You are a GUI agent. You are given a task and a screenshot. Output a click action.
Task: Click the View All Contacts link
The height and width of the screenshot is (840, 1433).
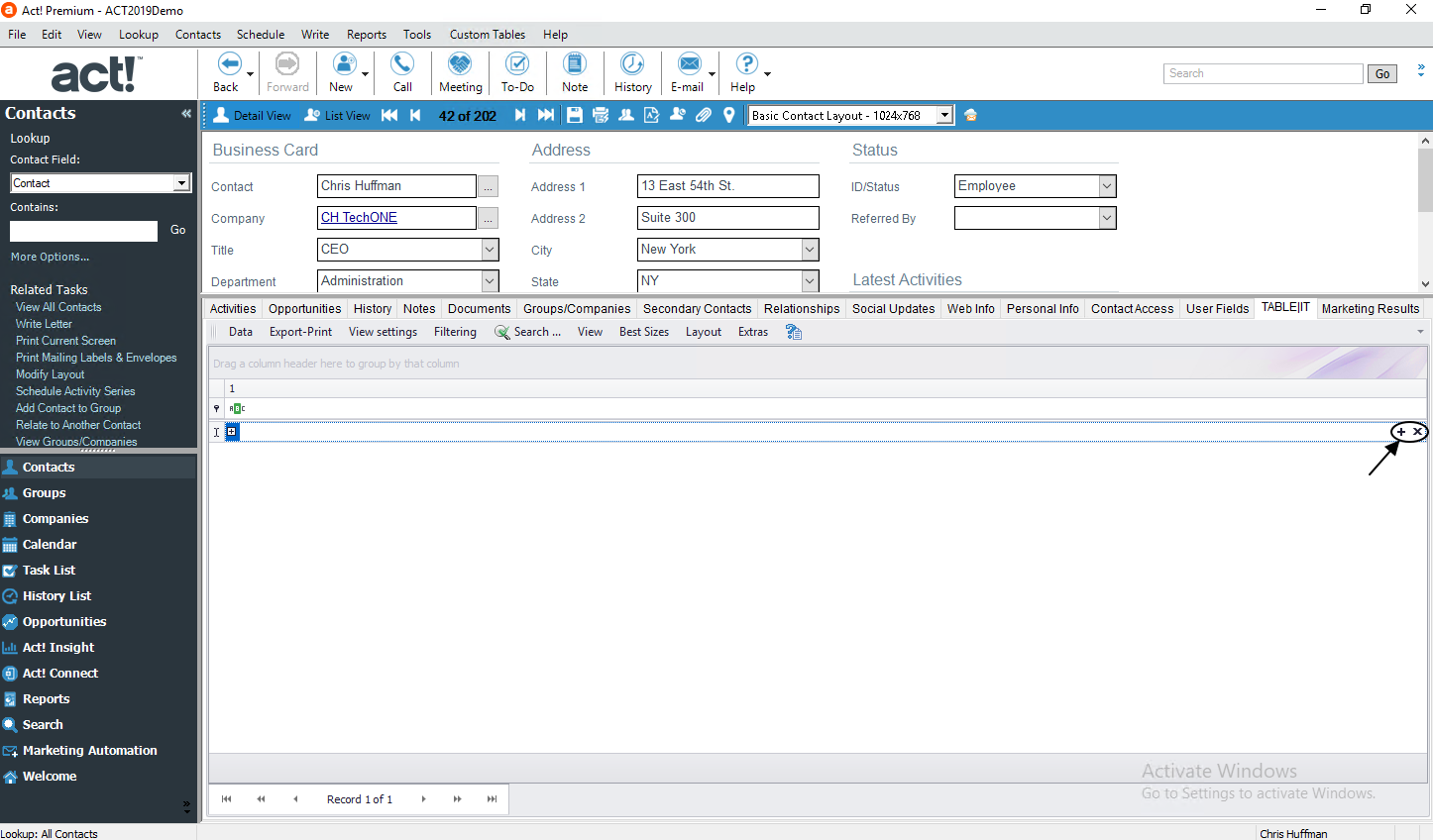tap(57, 306)
